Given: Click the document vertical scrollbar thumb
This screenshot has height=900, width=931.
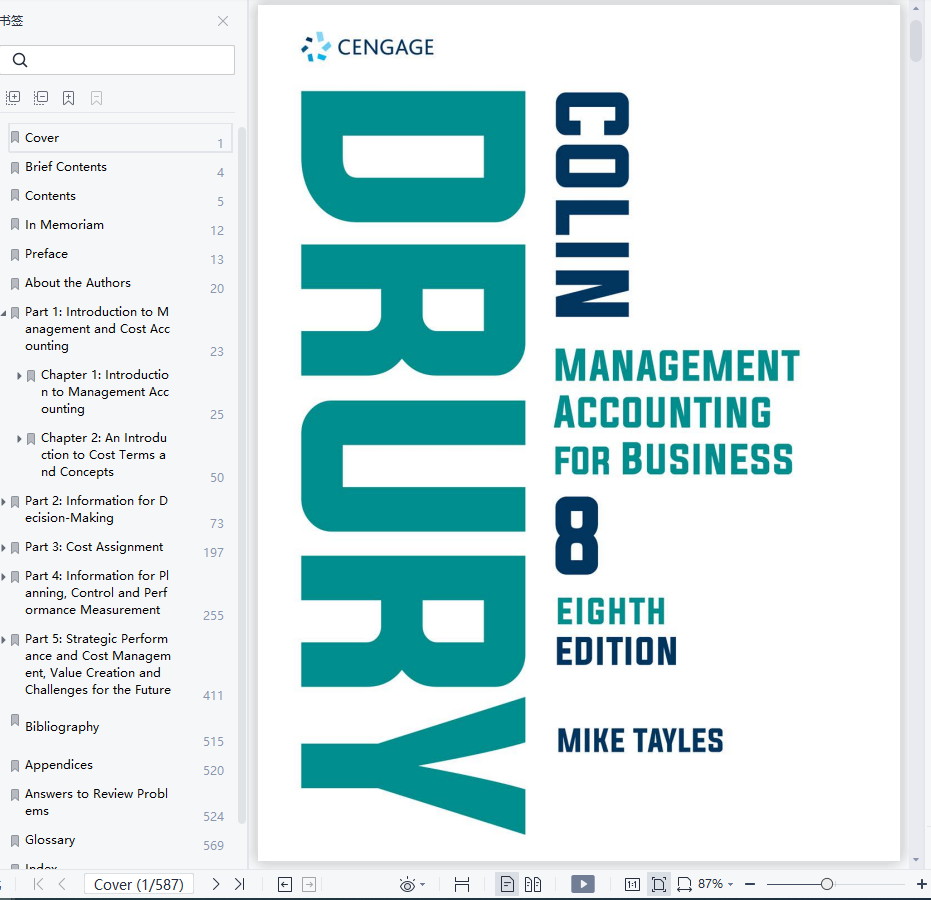Looking at the screenshot, I should 916,40.
